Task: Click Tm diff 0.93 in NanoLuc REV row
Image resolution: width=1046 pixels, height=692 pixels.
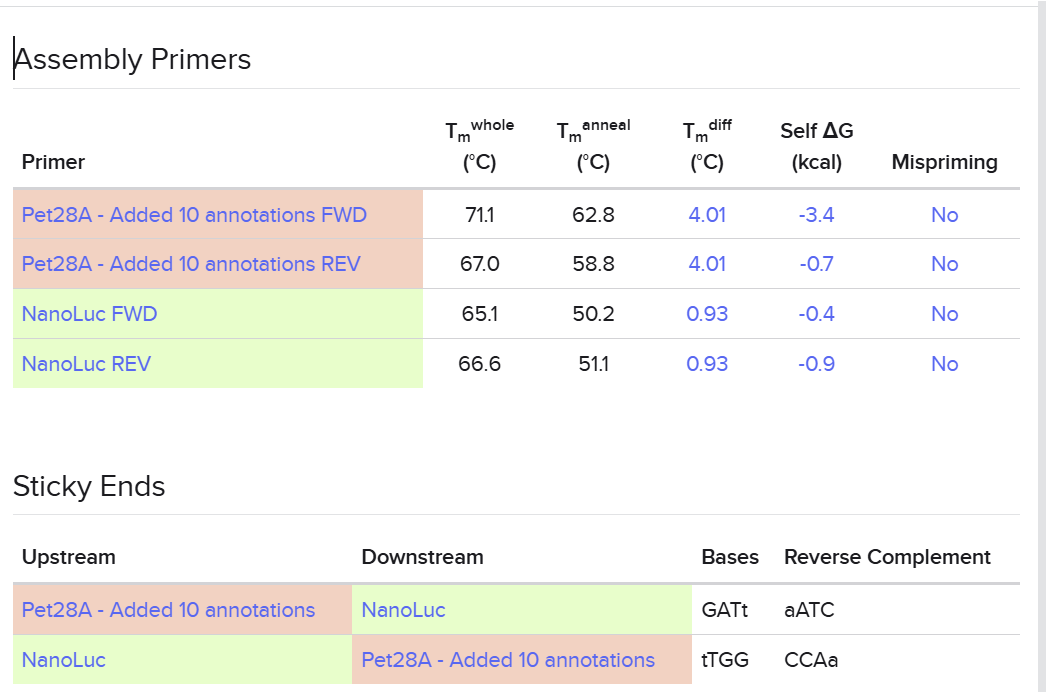Action: (707, 364)
